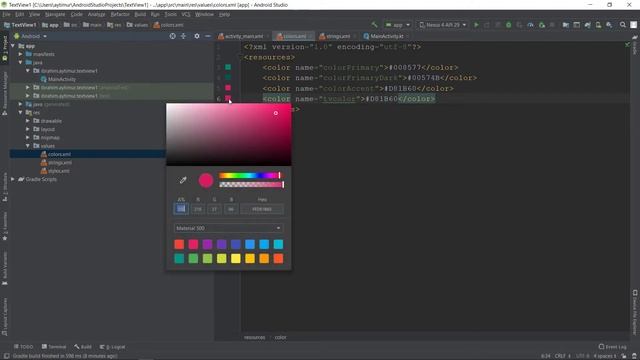Open the TODO tool window
The width and height of the screenshot is (640, 360).
click(23, 347)
